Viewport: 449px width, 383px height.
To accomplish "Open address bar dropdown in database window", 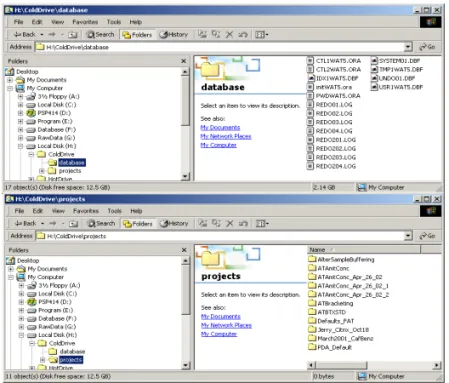I will (x=408, y=47).
